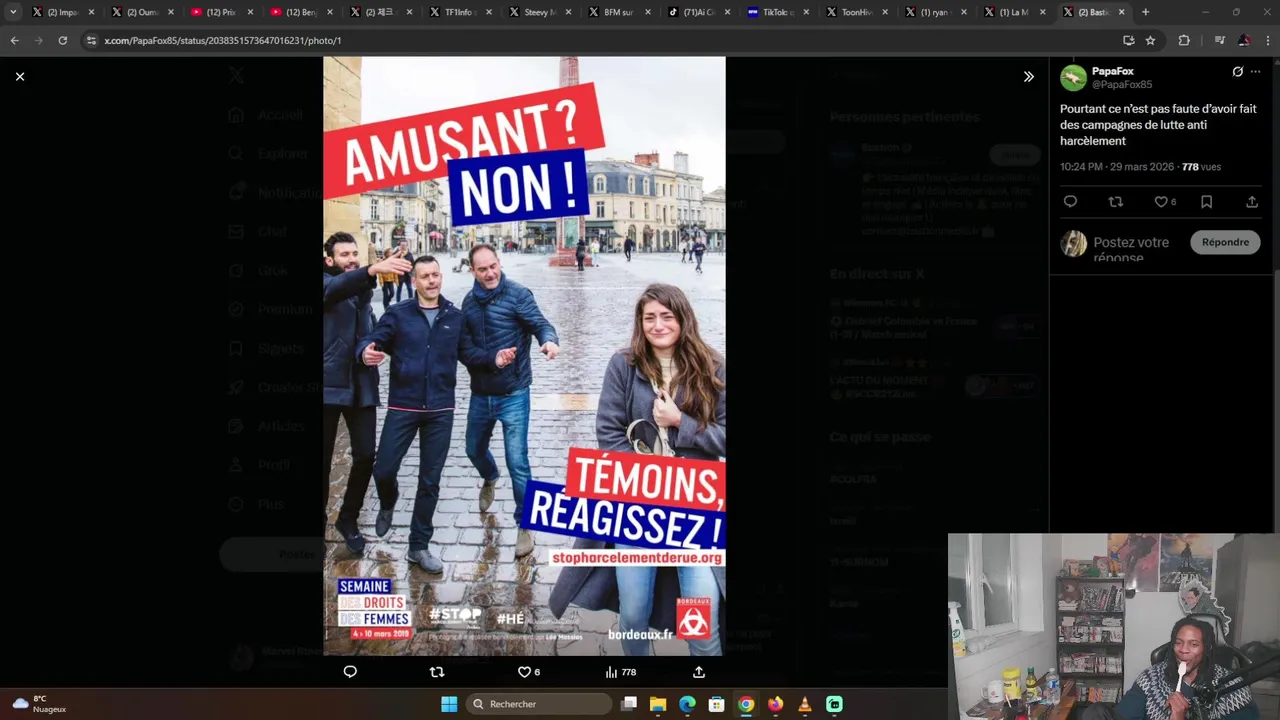Open the three-dot more menu on tweet
Image resolution: width=1280 pixels, height=720 pixels.
click(1256, 72)
